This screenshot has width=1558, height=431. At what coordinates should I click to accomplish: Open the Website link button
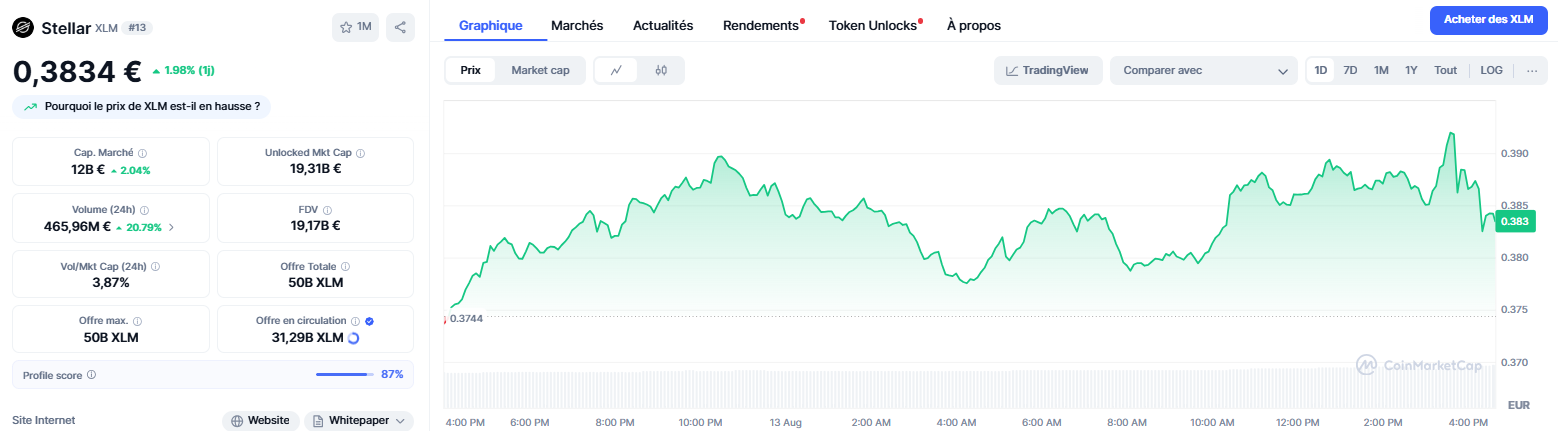[261, 421]
